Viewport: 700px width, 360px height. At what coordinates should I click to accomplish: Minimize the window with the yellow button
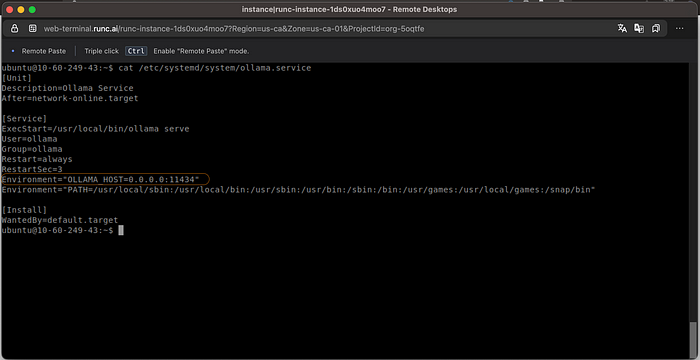(21, 9)
